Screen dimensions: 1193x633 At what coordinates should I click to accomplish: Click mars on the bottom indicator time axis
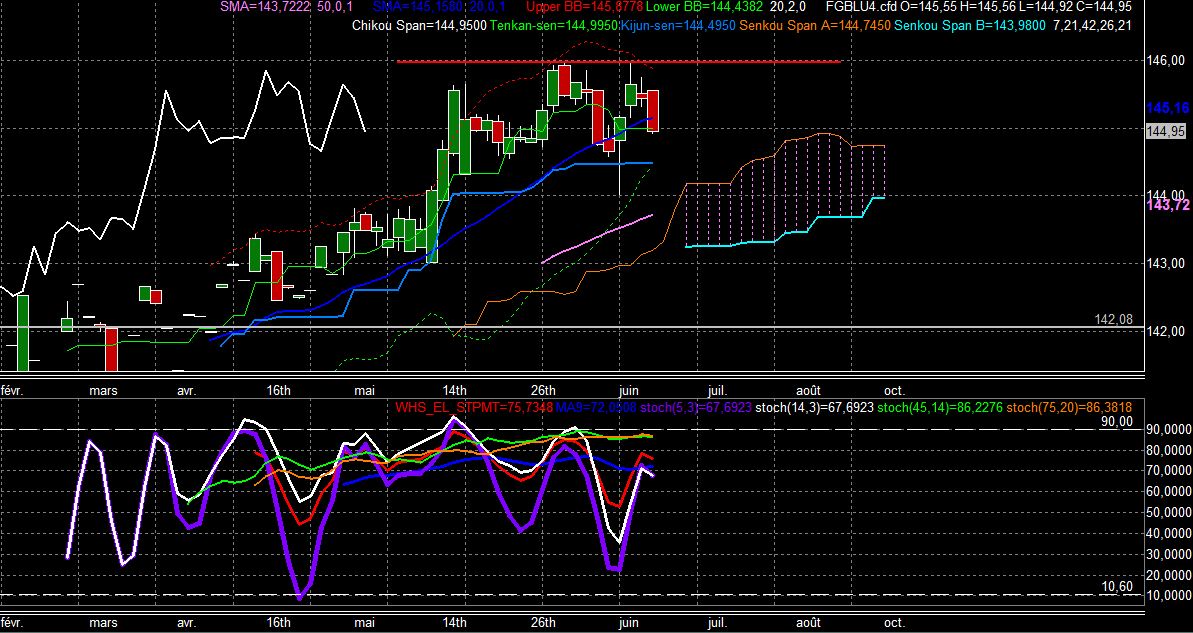pos(103,622)
